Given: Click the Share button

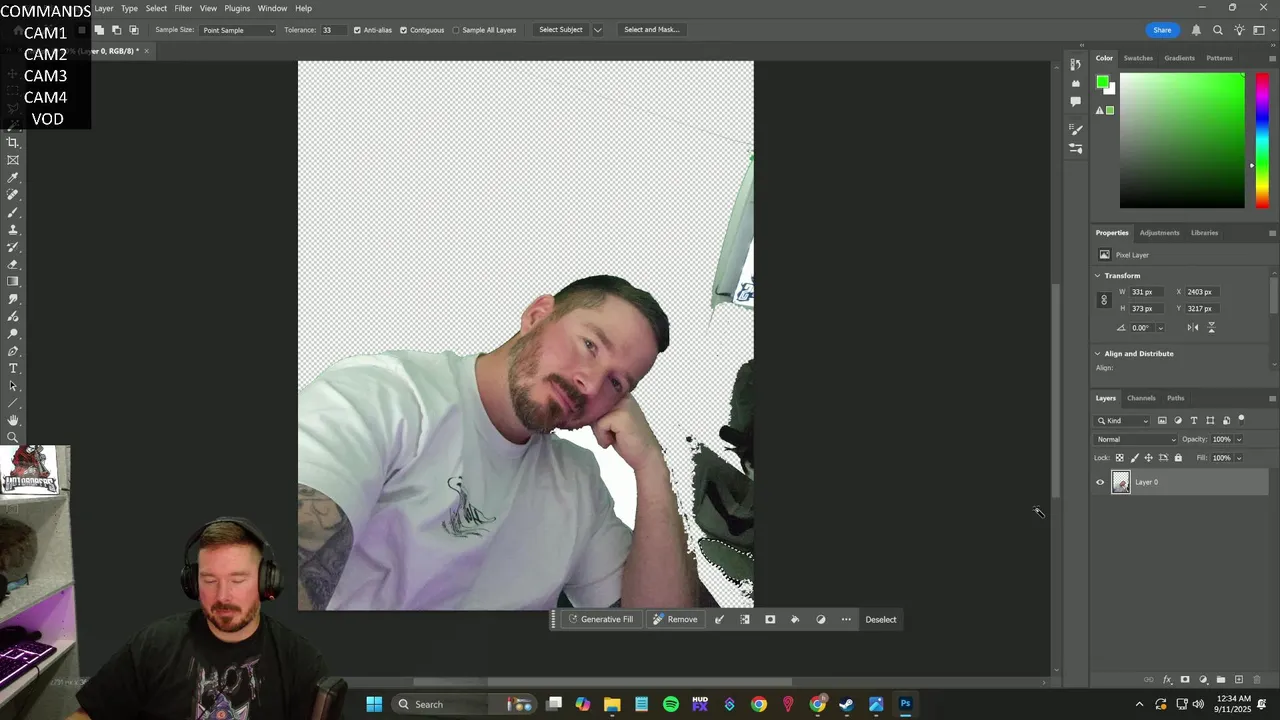Looking at the screenshot, I should click(1162, 30).
